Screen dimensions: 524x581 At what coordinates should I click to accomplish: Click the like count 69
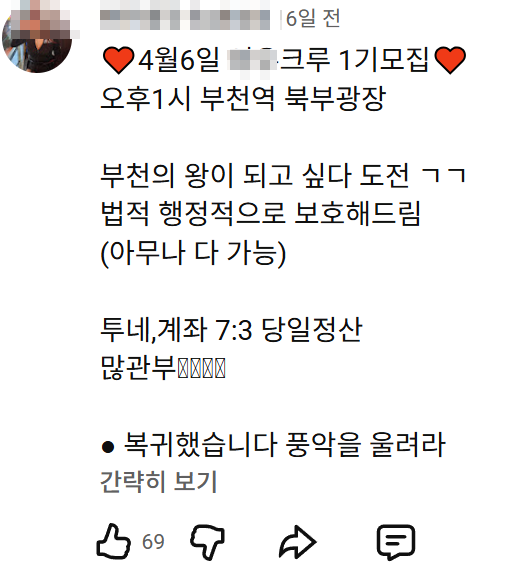[153, 542]
